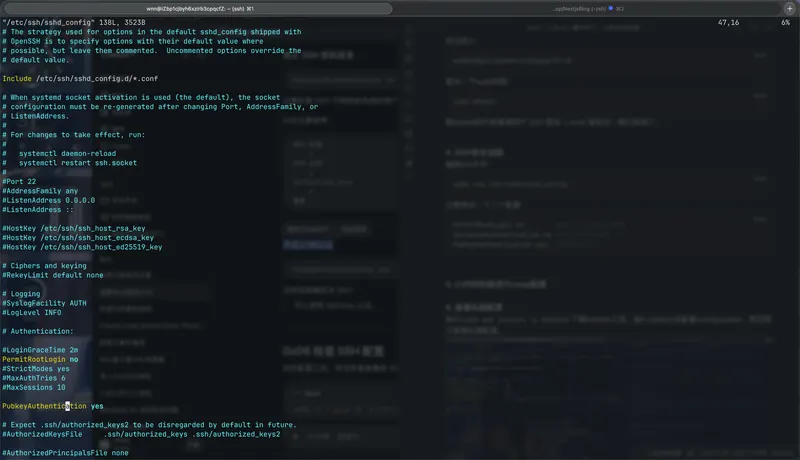
Task: Place cursor on Include /etc/ssh/sshd_config.d/*.conf line
Action: click(x=80, y=79)
